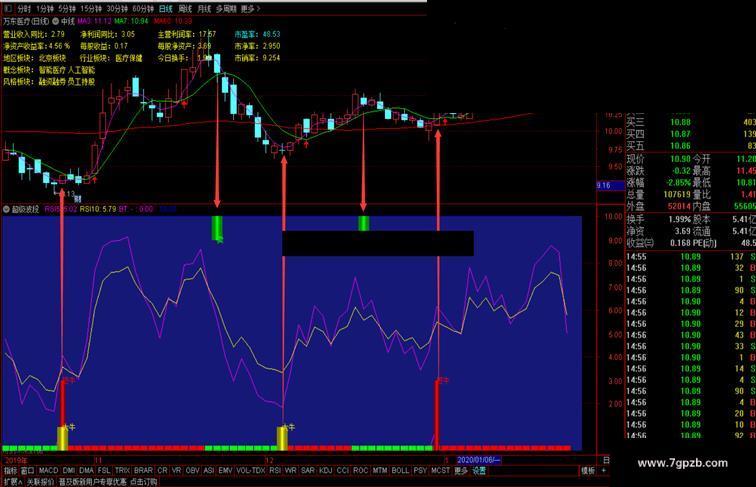Select the 60分钟 period
The width and height of the screenshot is (756, 487).
(x=143, y=9)
